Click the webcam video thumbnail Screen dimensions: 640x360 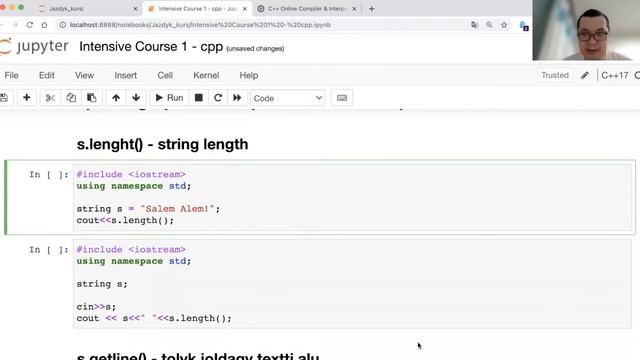586,30
